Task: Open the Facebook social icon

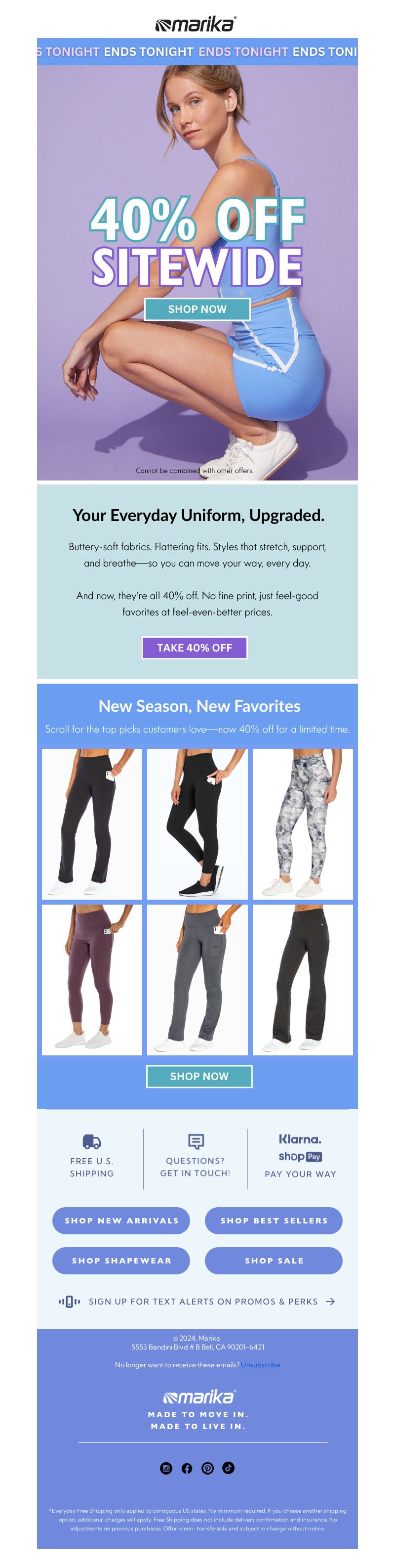Action: (x=187, y=1468)
